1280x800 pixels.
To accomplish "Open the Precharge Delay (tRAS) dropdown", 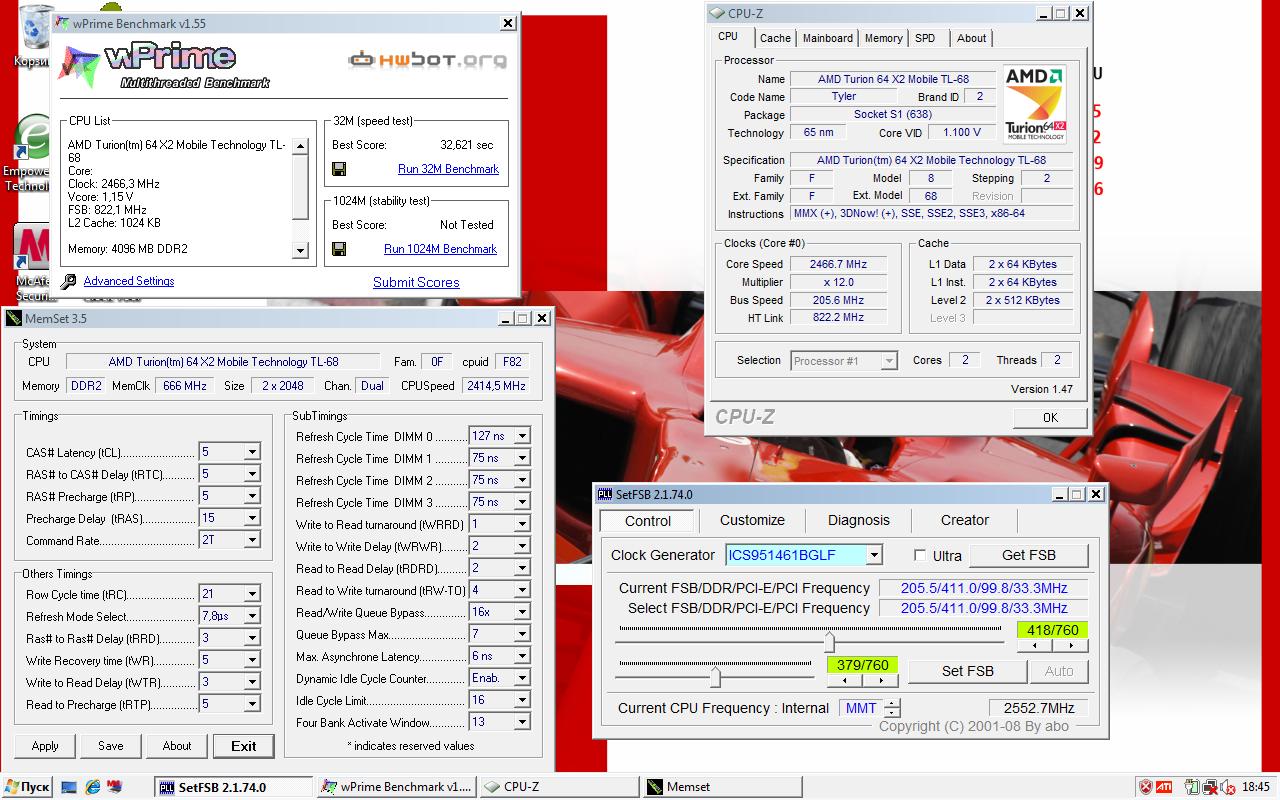I will tap(252, 518).
